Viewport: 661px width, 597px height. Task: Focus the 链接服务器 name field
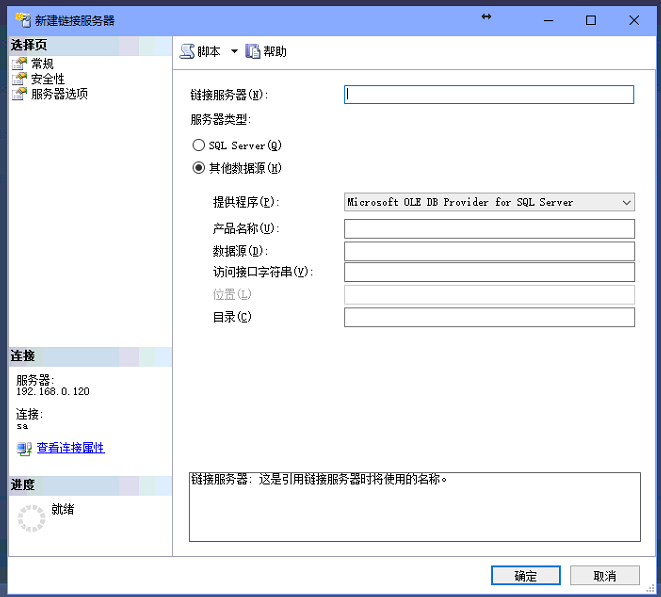click(489, 94)
